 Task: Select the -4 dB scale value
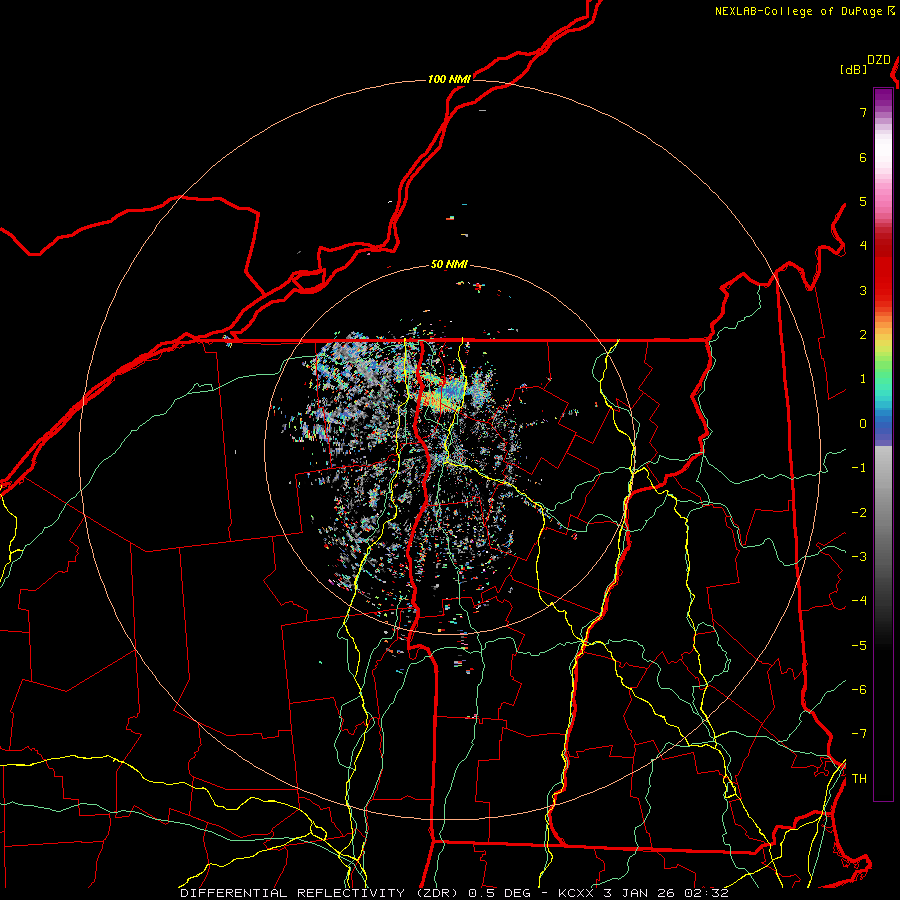coord(859,601)
